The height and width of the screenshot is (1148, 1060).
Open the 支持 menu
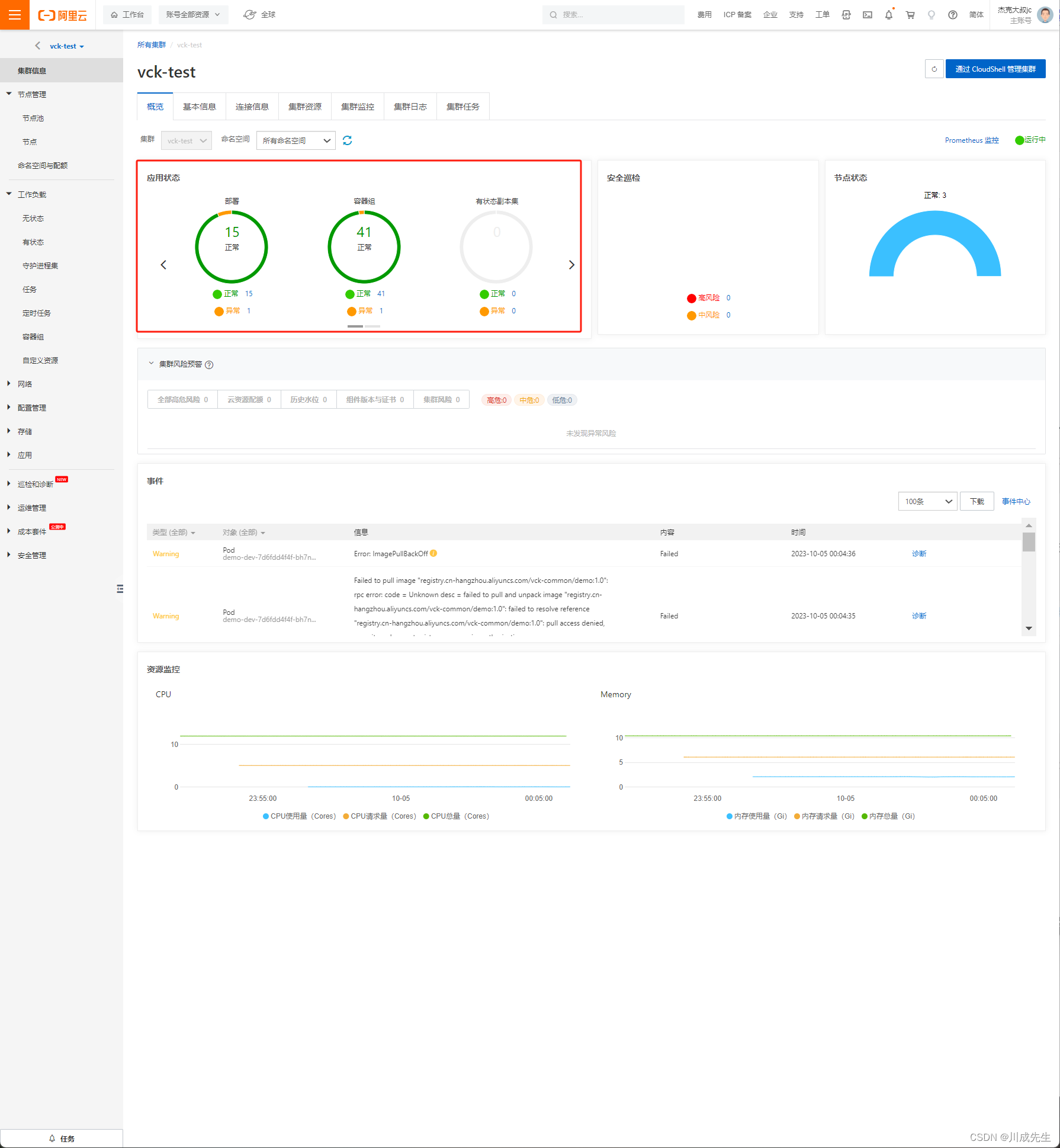pos(796,15)
